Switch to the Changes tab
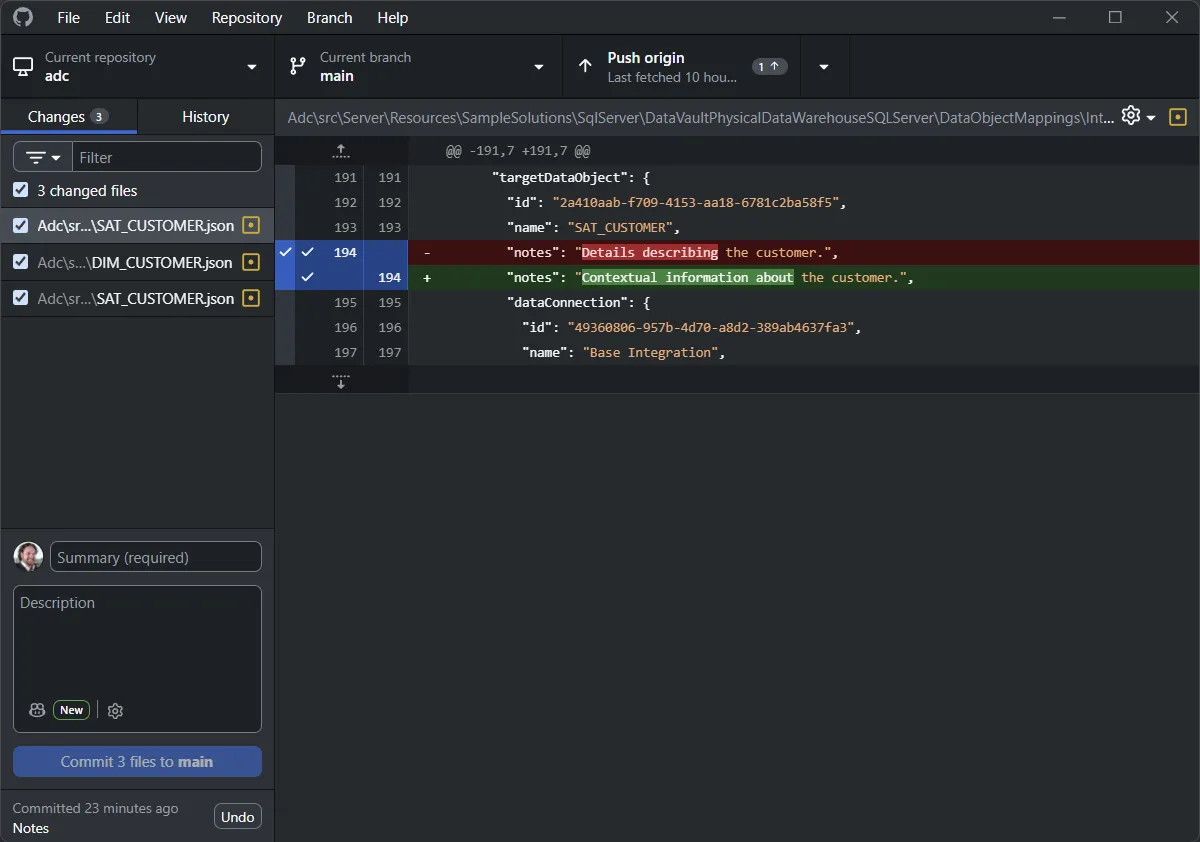Viewport: 1200px width, 842px height. tap(68, 117)
